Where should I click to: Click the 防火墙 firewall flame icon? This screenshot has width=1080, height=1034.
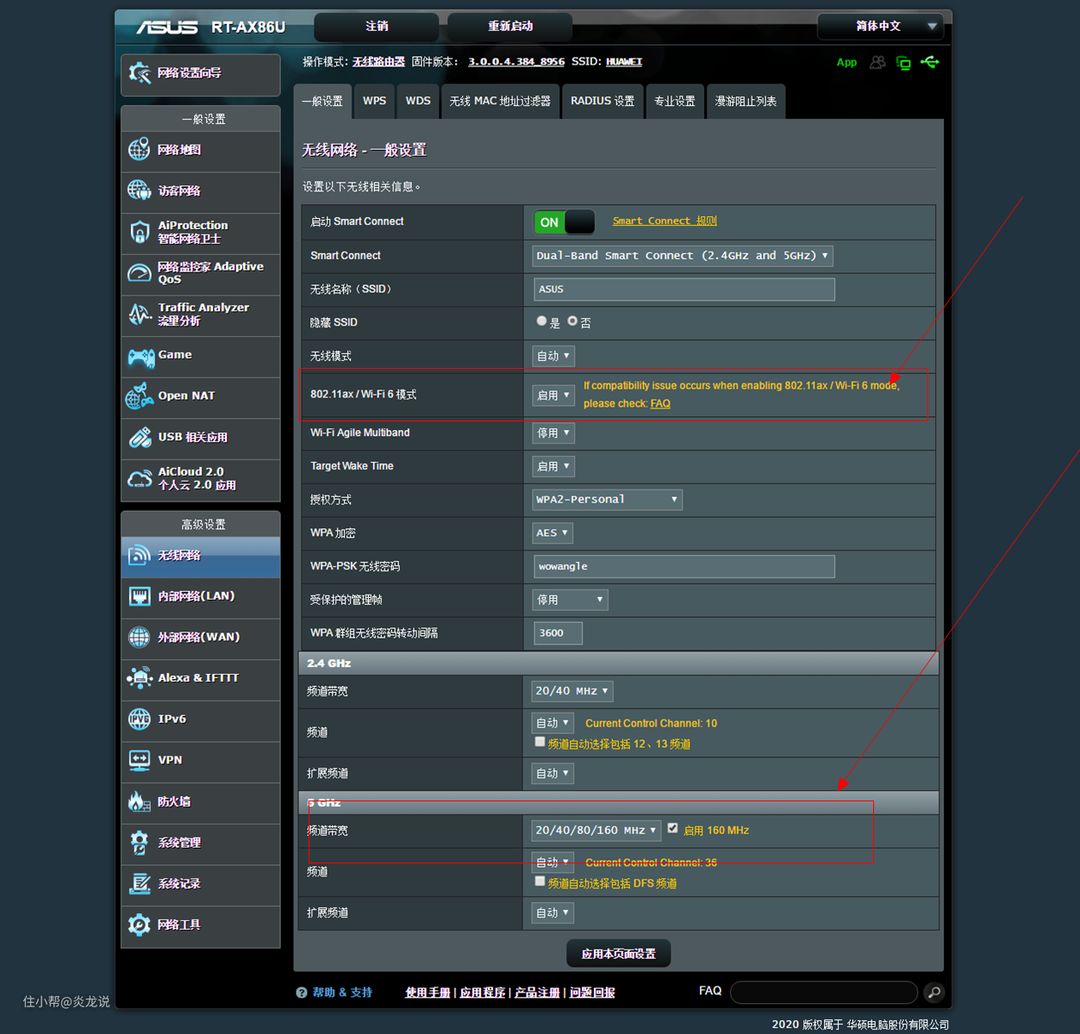pos(139,801)
